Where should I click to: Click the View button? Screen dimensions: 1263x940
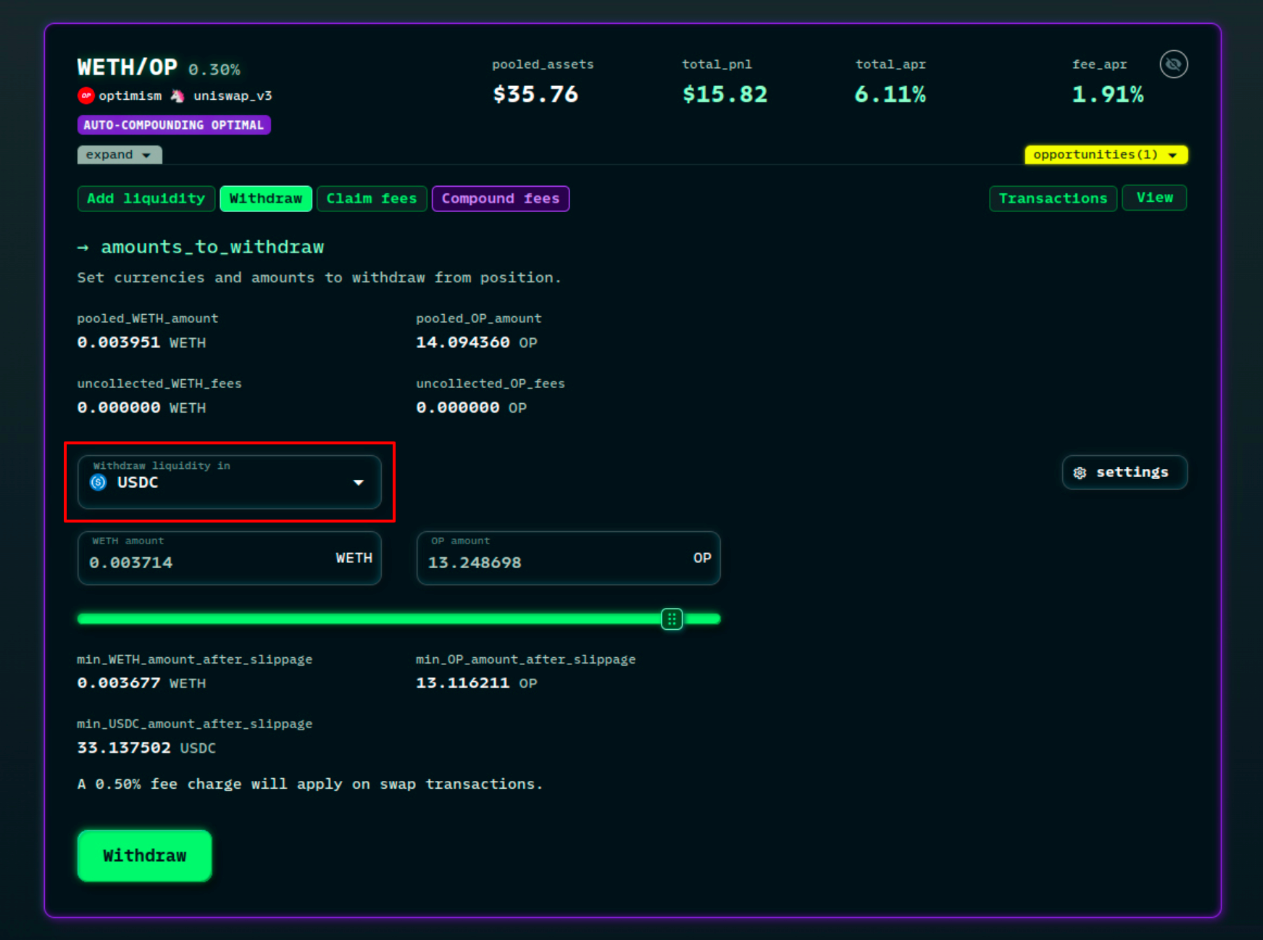tap(1154, 198)
